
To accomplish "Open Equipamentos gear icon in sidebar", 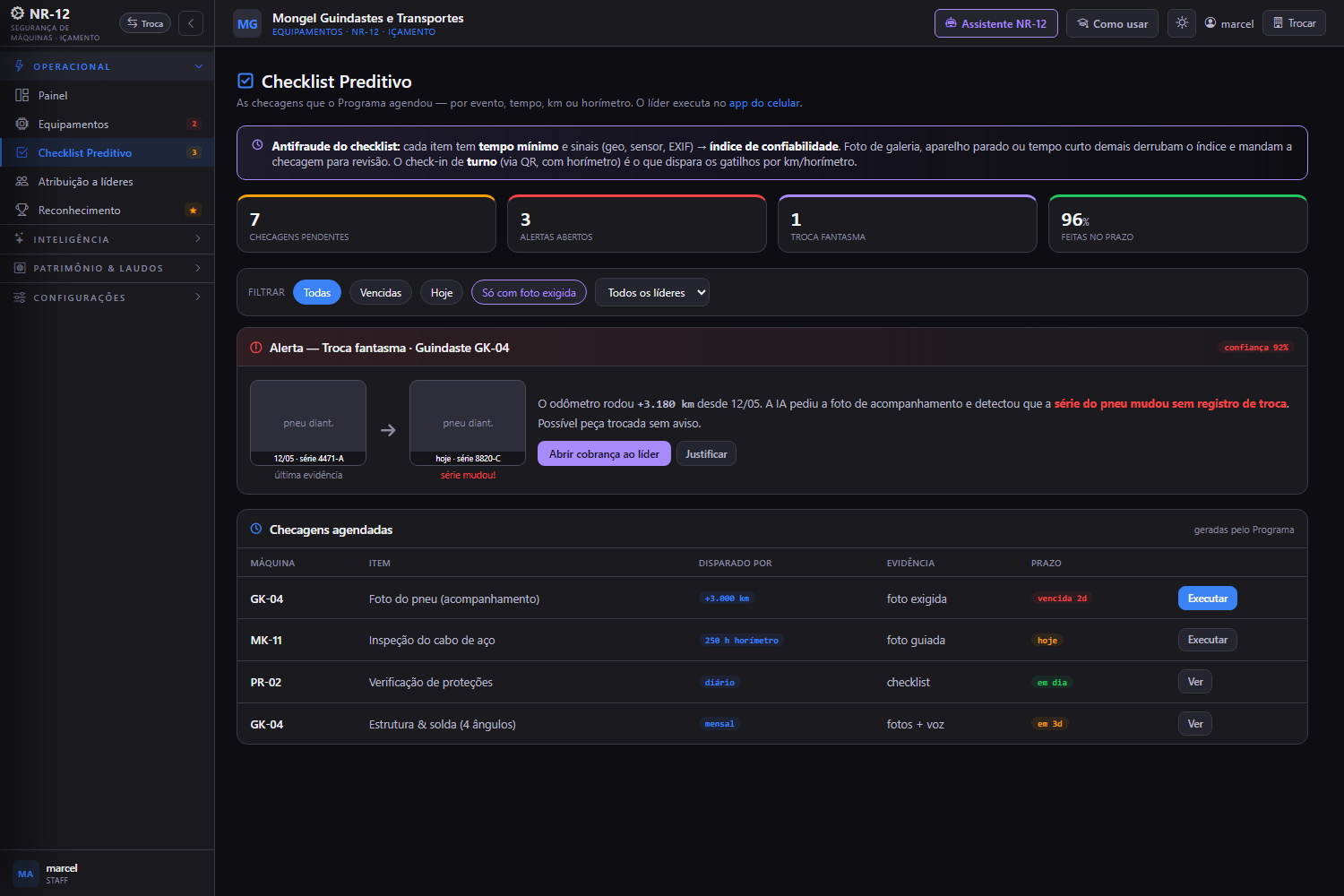I will [x=22, y=124].
